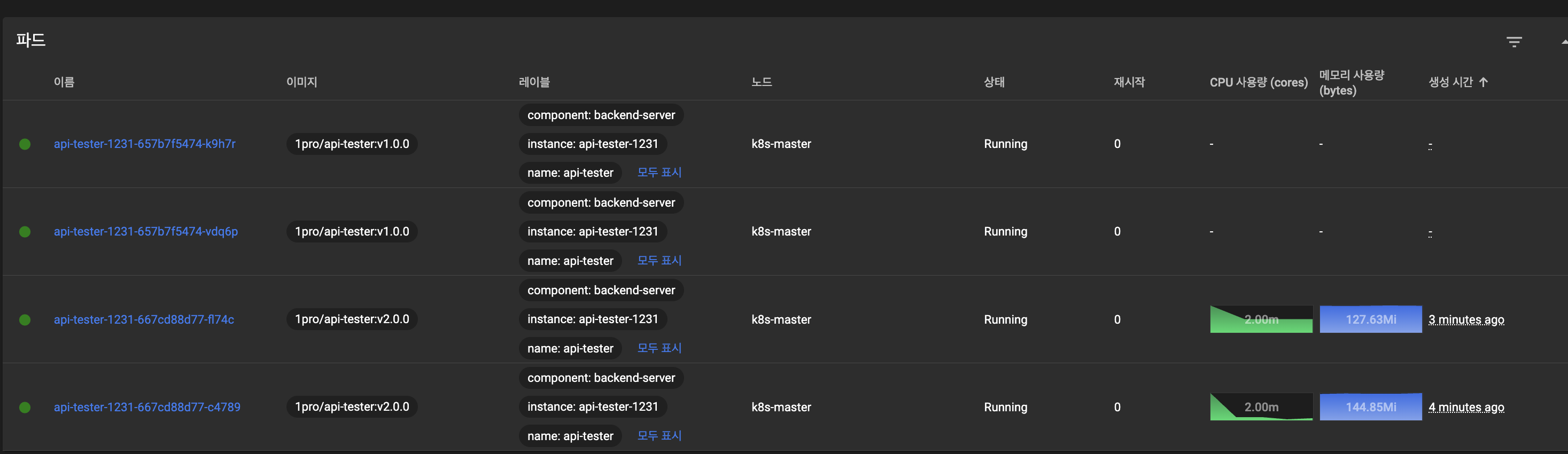The image size is (1568, 454).
Task: Click green status icon for pod c4789
Action: point(25,407)
